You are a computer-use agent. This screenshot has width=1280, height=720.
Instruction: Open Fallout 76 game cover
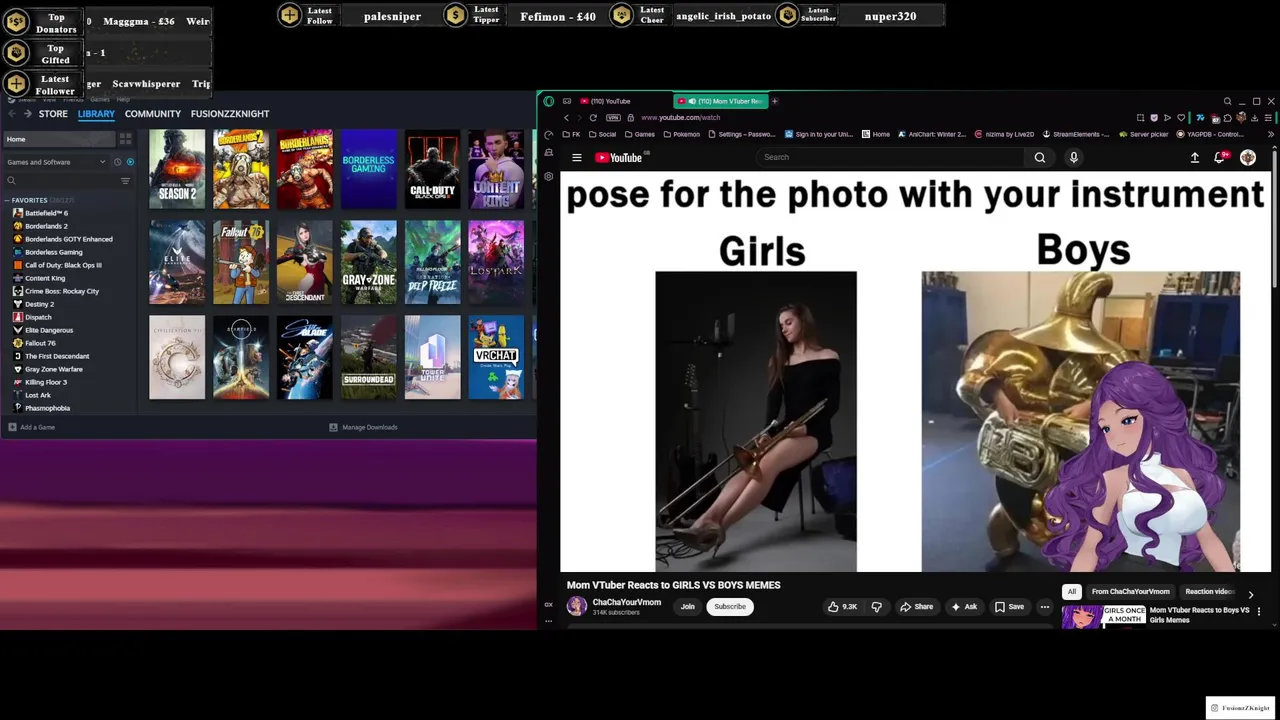pos(241,262)
